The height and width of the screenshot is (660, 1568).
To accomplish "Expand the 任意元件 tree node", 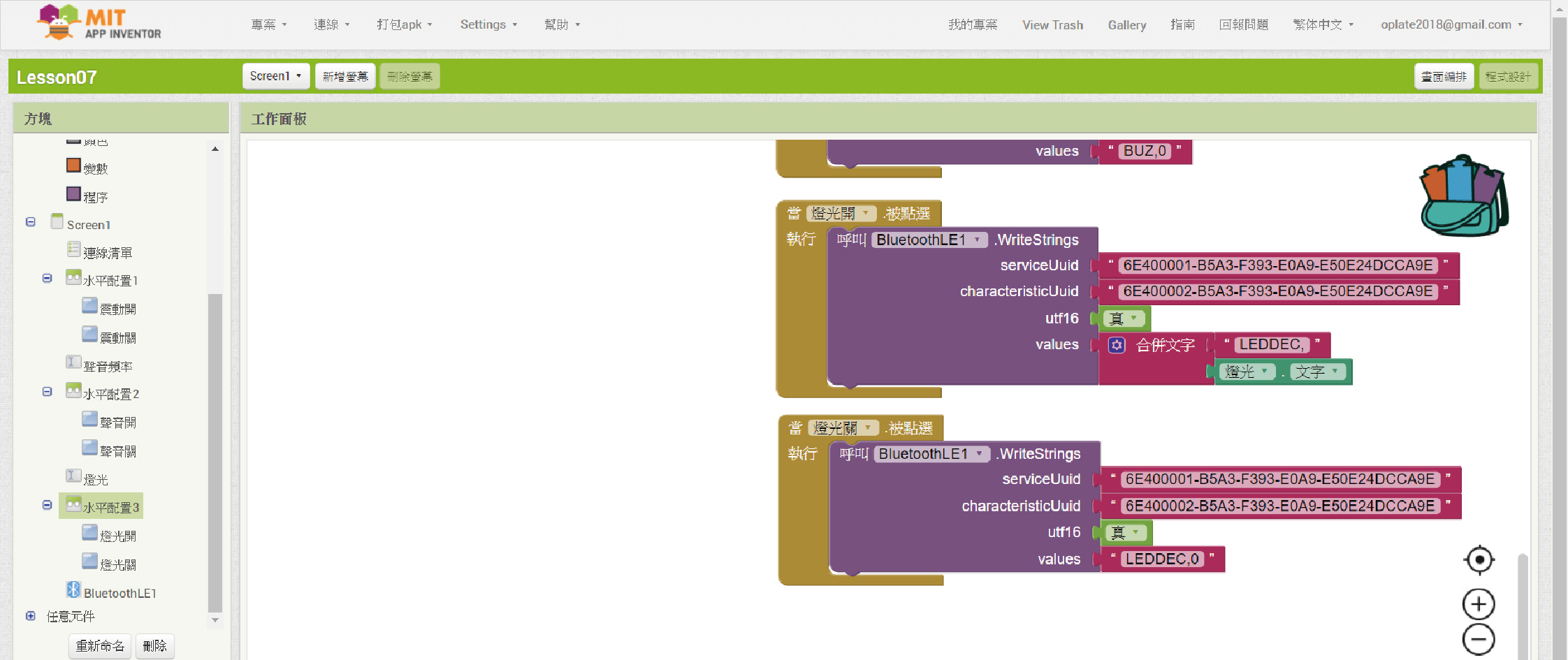I will coord(31,616).
